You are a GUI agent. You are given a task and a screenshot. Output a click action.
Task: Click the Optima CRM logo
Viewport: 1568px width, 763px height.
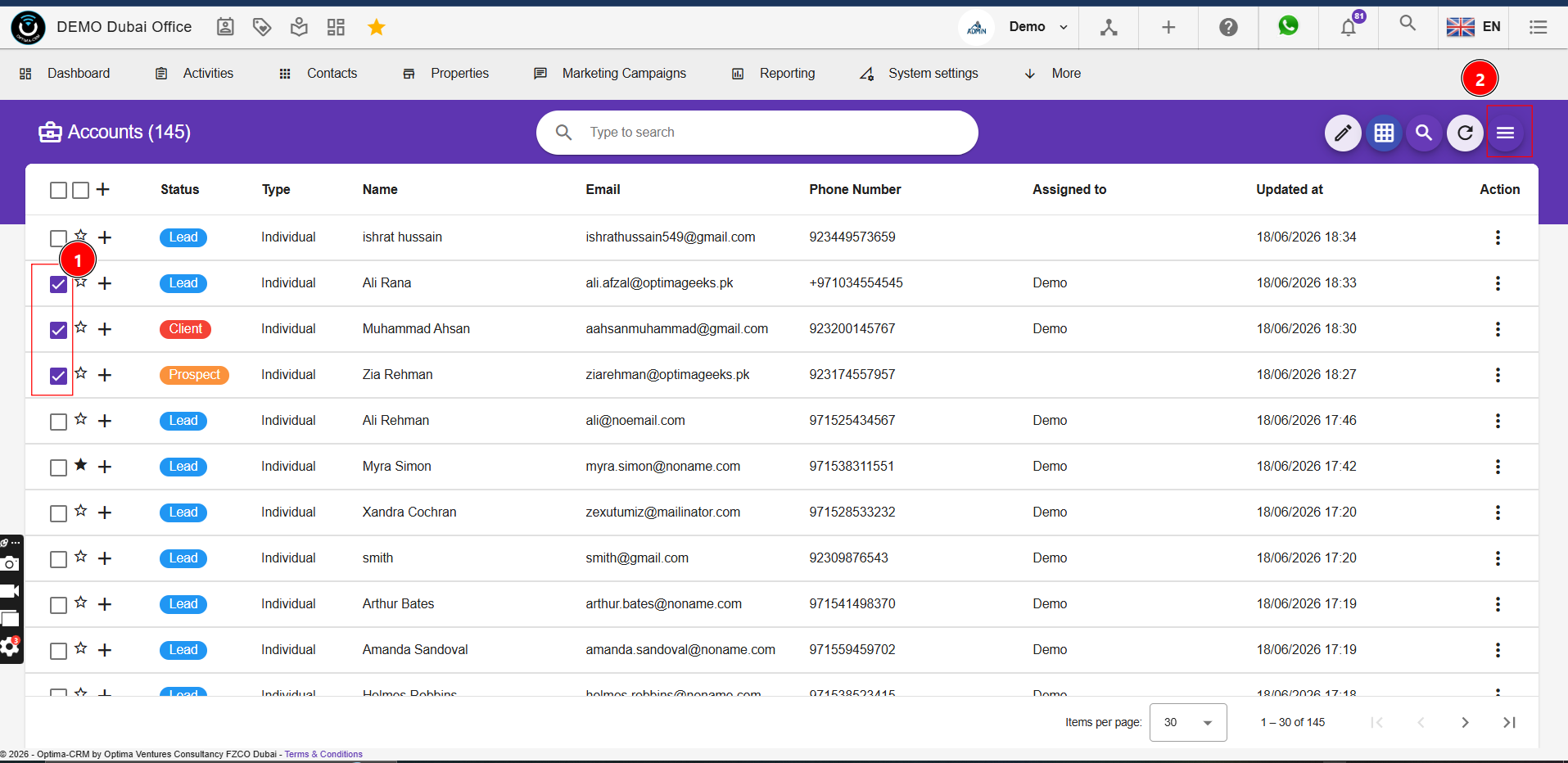[x=29, y=27]
